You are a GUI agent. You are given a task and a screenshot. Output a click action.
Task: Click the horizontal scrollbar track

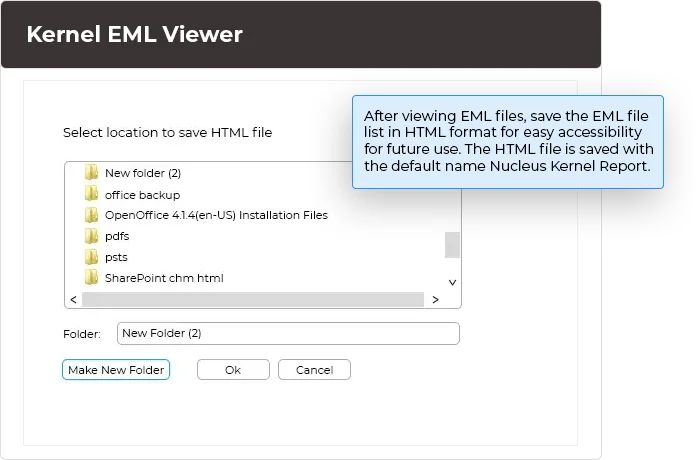tap(253, 300)
